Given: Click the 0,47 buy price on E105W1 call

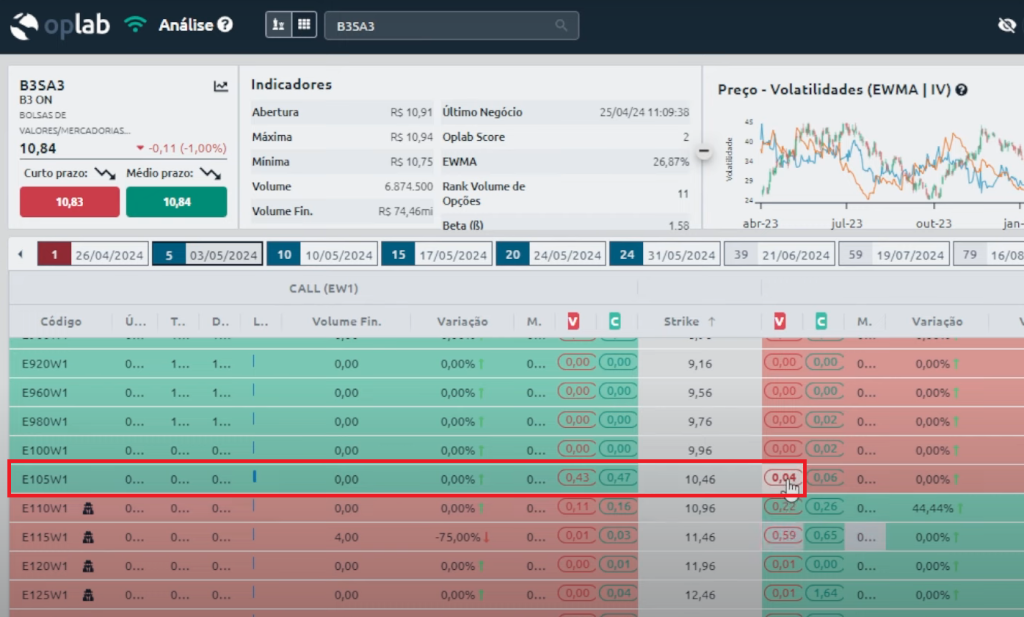Looking at the screenshot, I should (616, 478).
